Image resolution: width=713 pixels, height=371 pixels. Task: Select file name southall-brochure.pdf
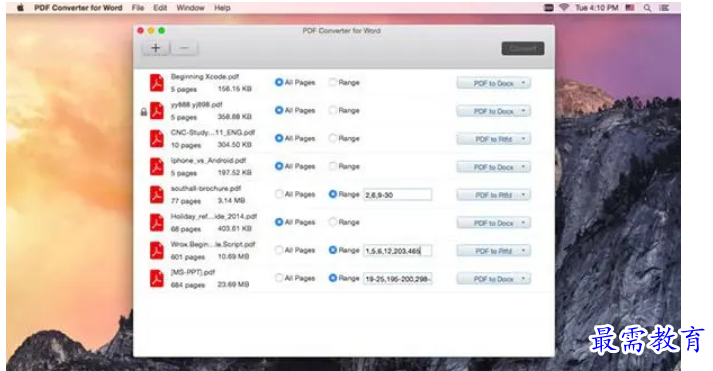[206, 188]
